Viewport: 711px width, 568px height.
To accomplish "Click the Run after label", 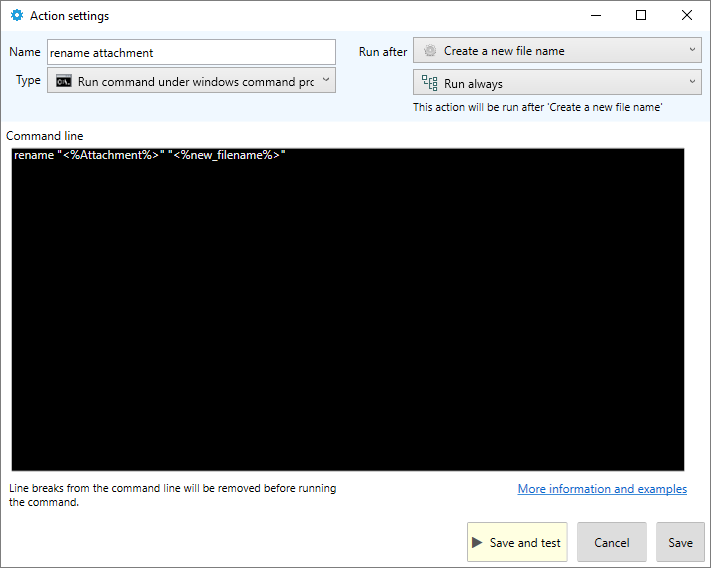I will click(383, 52).
